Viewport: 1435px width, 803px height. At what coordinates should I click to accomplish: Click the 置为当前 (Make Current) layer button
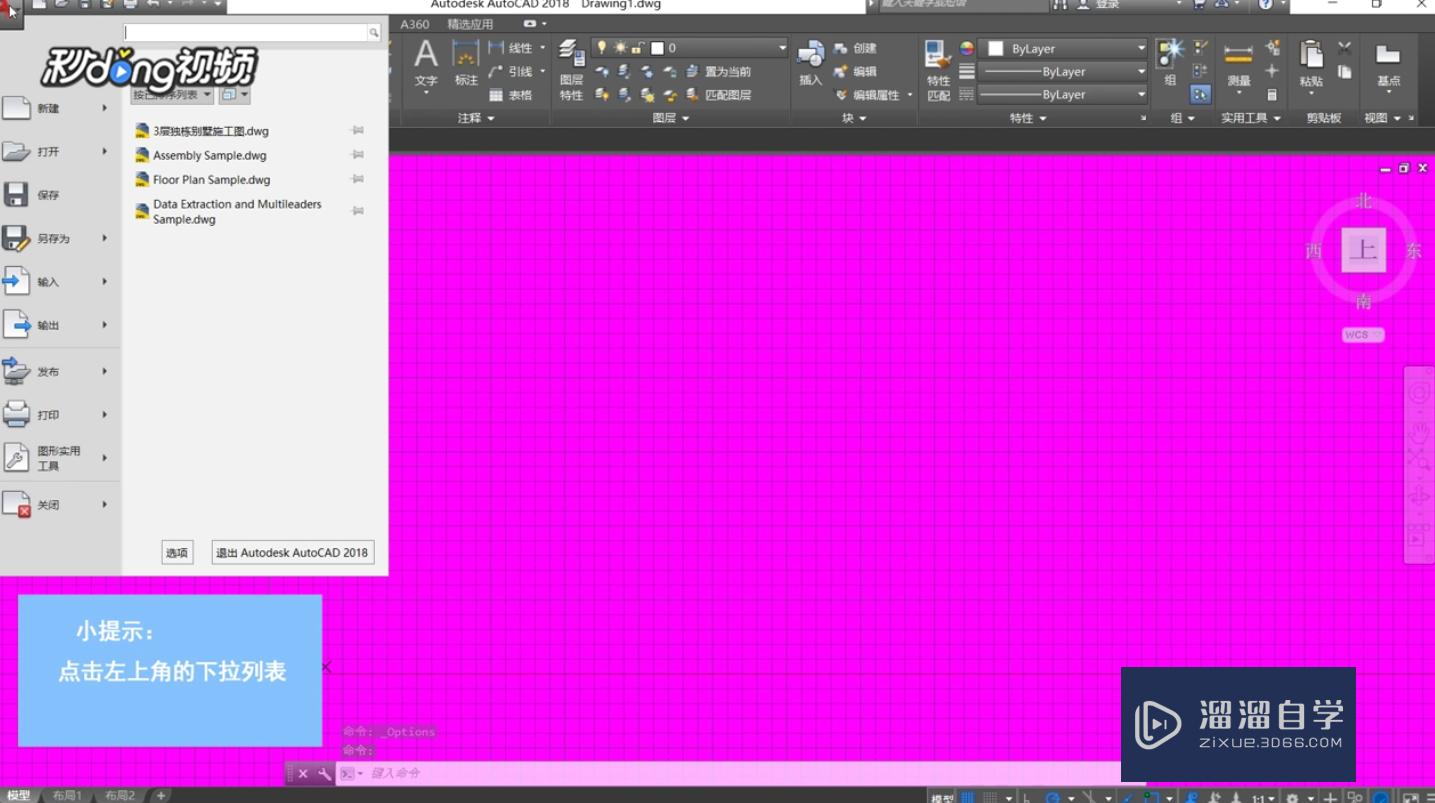coord(719,72)
